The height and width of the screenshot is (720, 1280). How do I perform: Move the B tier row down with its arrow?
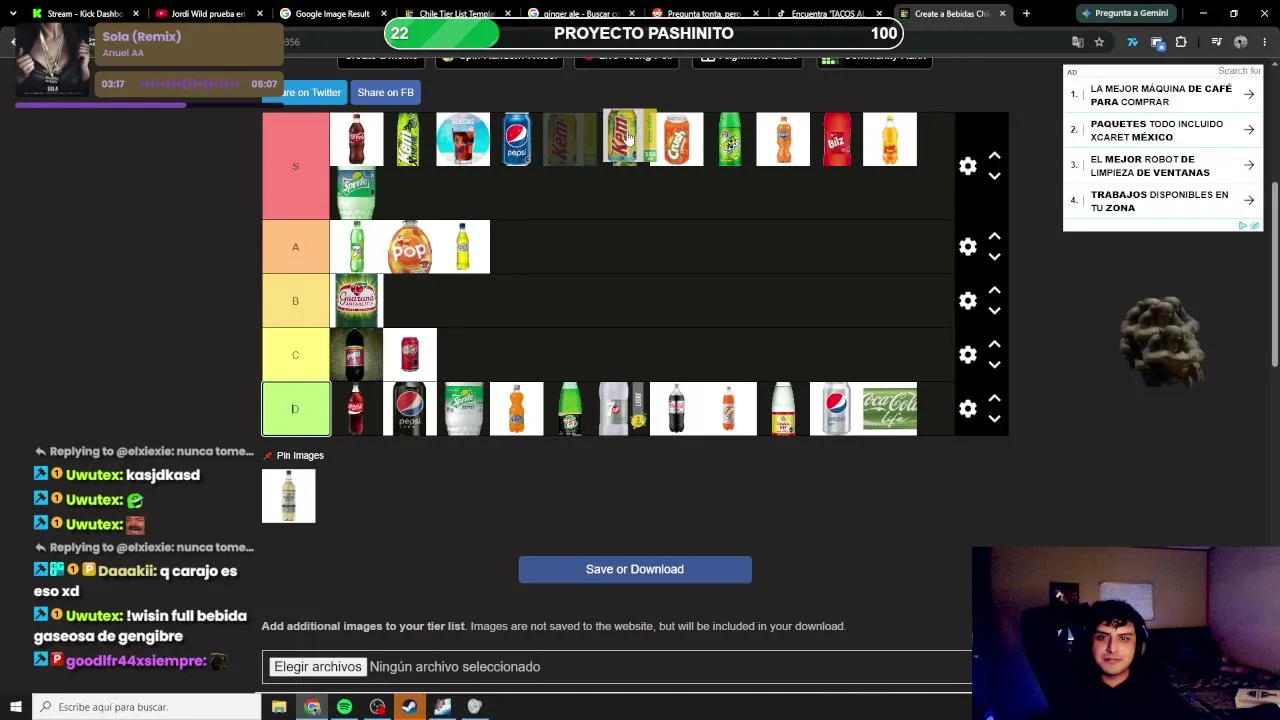point(994,311)
